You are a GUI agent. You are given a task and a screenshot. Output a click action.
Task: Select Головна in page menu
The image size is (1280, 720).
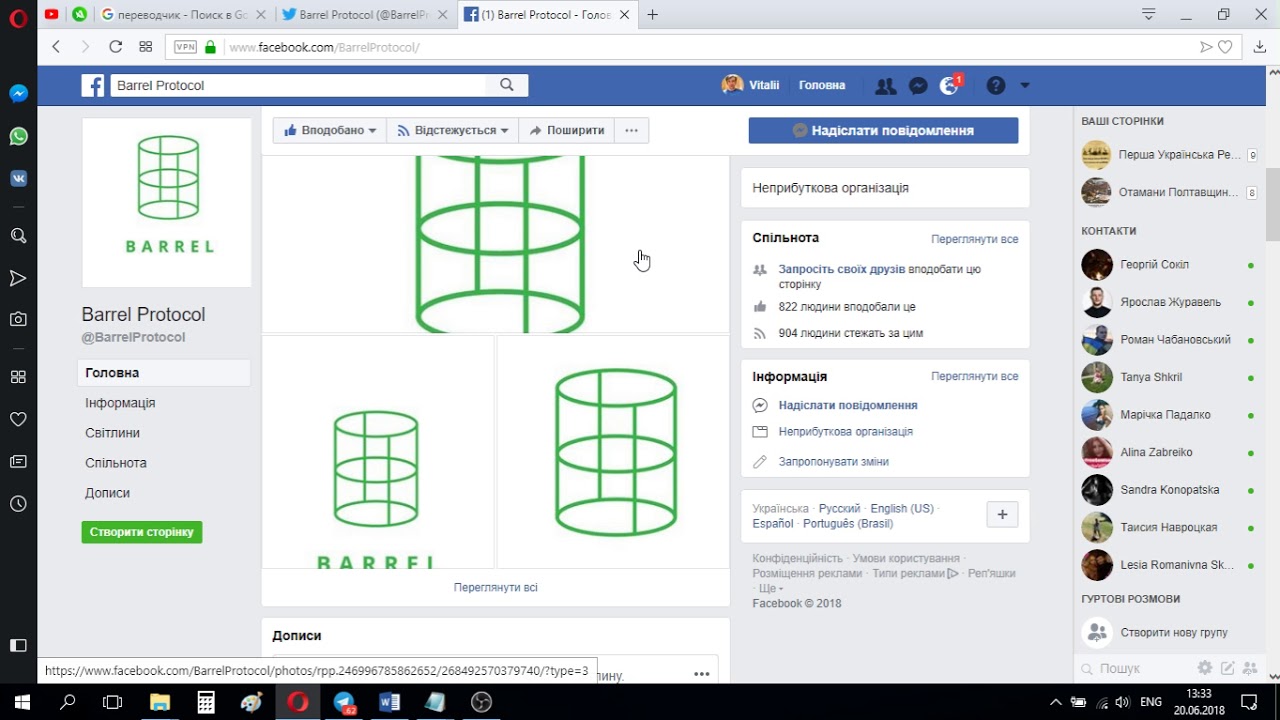point(164,373)
